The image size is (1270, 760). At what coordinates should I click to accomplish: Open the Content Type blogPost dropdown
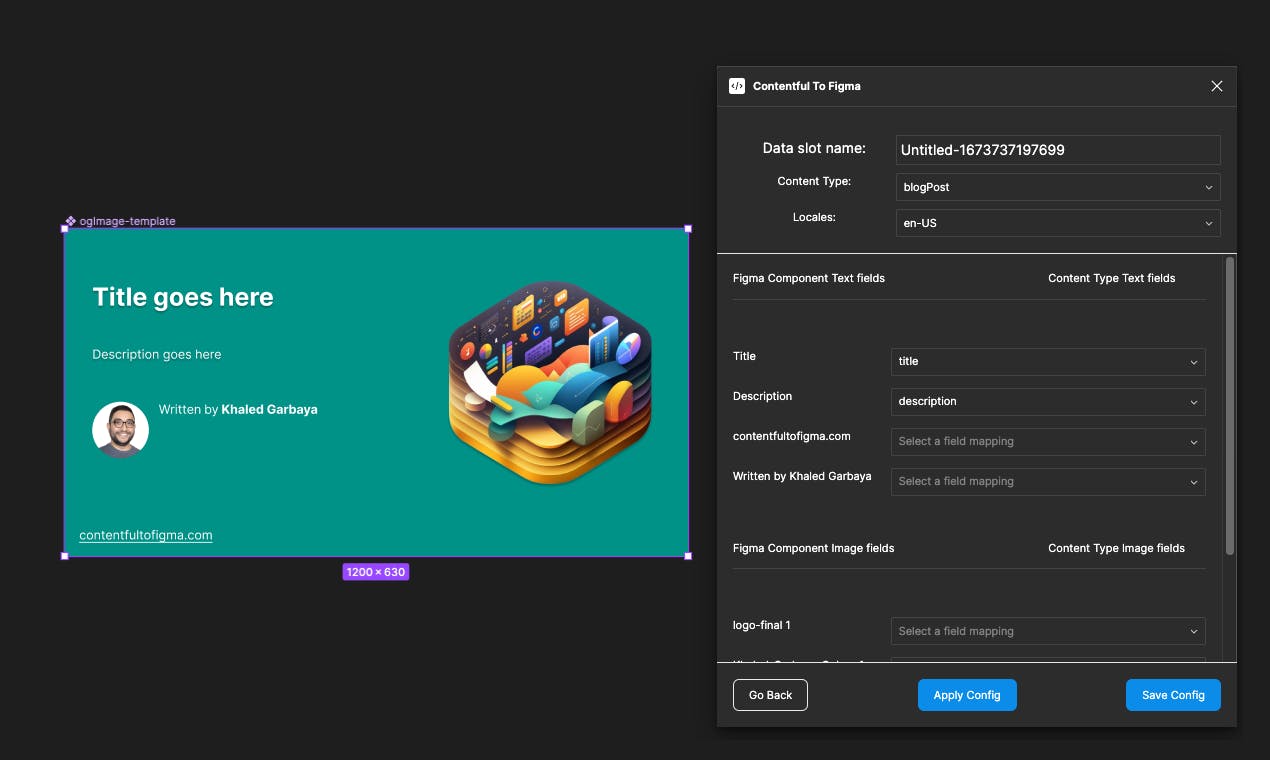[x=1058, y=187]
